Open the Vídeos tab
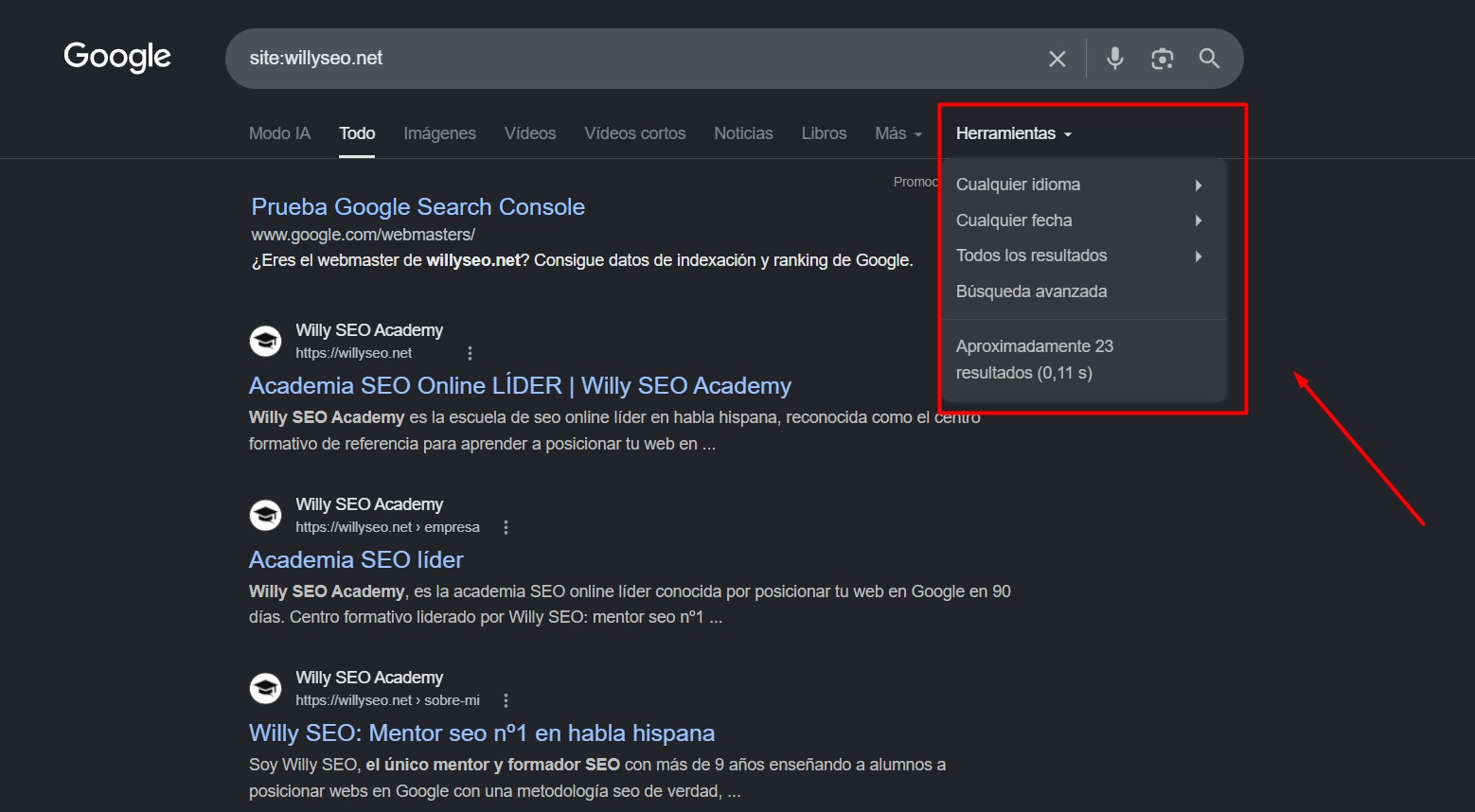Screen dimensions: 1475x812 tap(530, 133)
